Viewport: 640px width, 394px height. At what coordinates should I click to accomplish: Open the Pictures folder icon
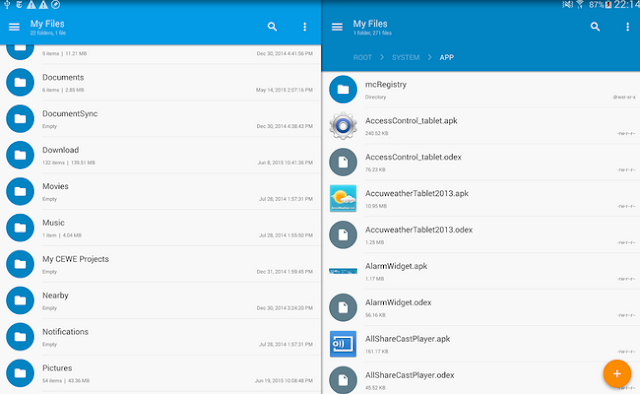pos(20,373)
